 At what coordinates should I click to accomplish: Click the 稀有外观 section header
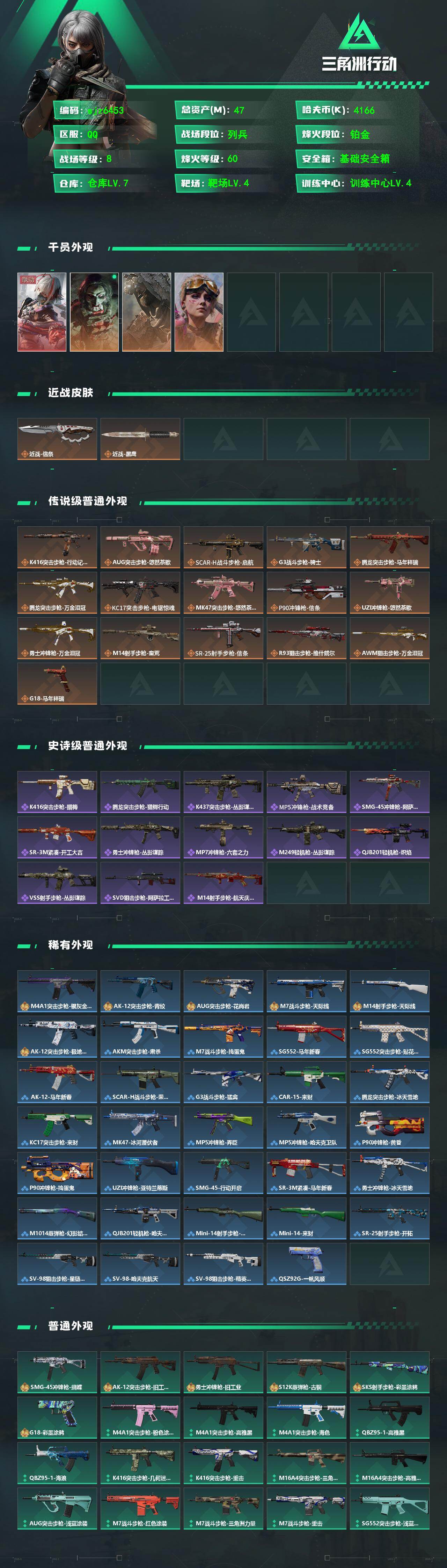pyautogui.click(x=71, y=945)
